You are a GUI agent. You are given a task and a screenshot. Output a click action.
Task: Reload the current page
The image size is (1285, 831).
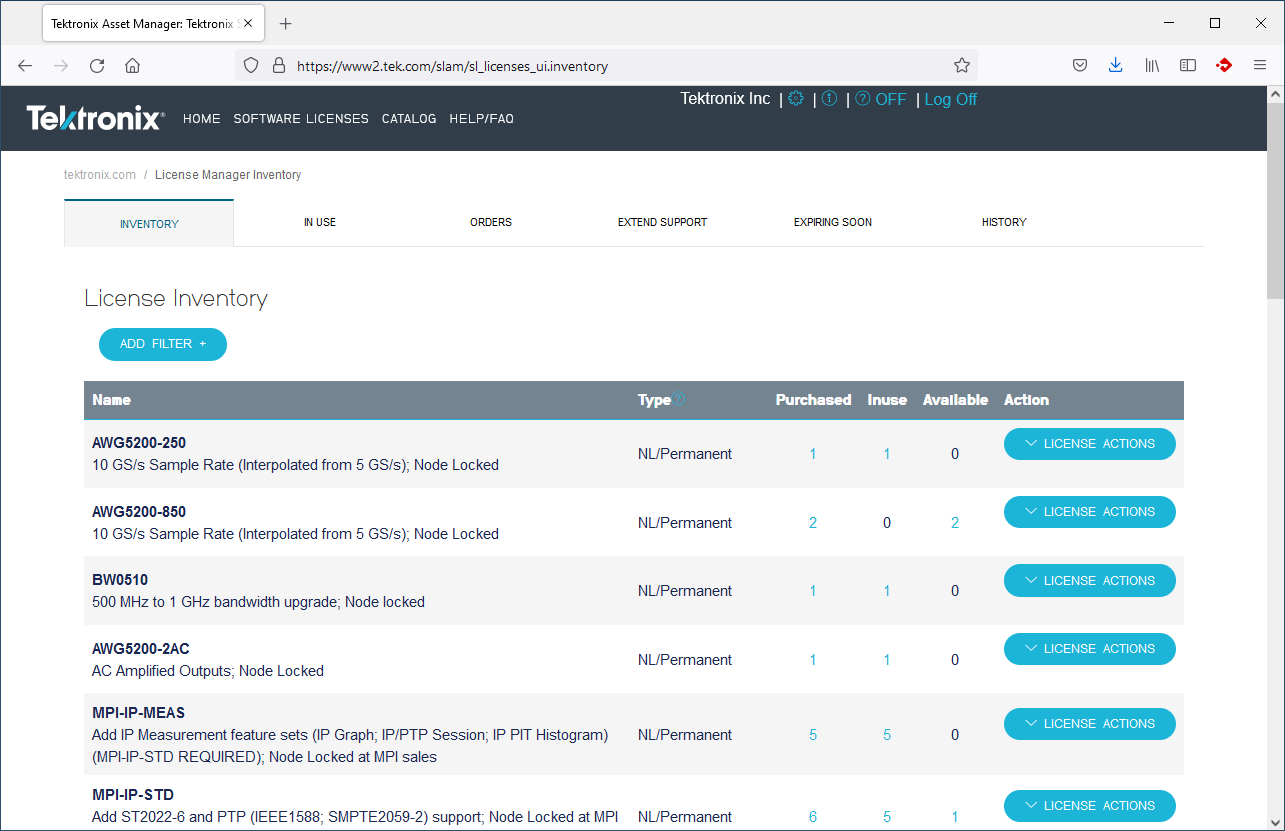[97, 66]
